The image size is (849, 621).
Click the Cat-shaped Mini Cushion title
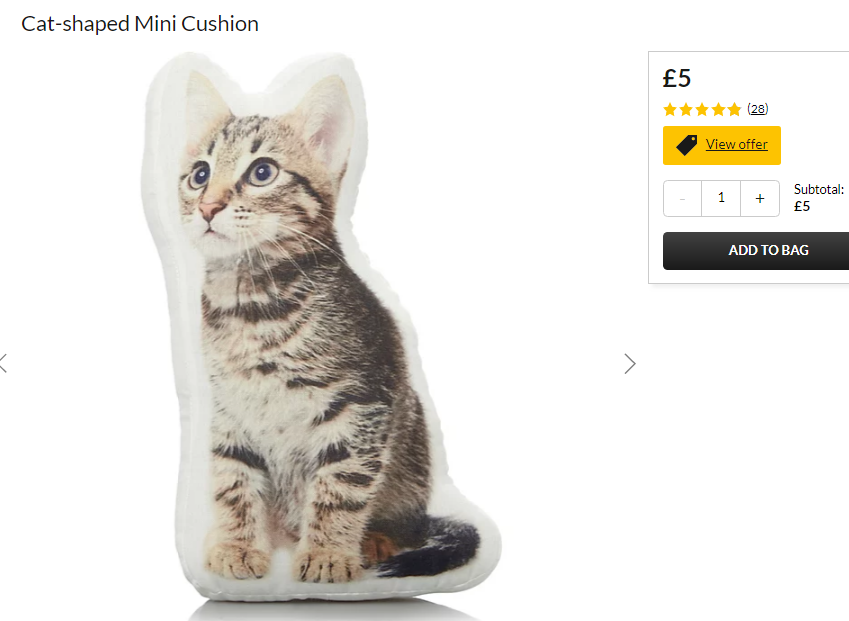coord(140,24)
